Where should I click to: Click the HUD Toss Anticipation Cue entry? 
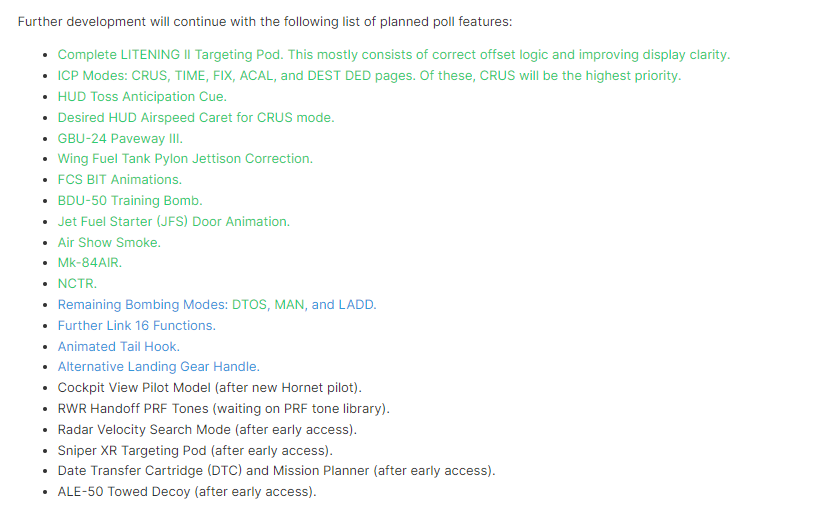pyautogui.click(x=142, y=96)
